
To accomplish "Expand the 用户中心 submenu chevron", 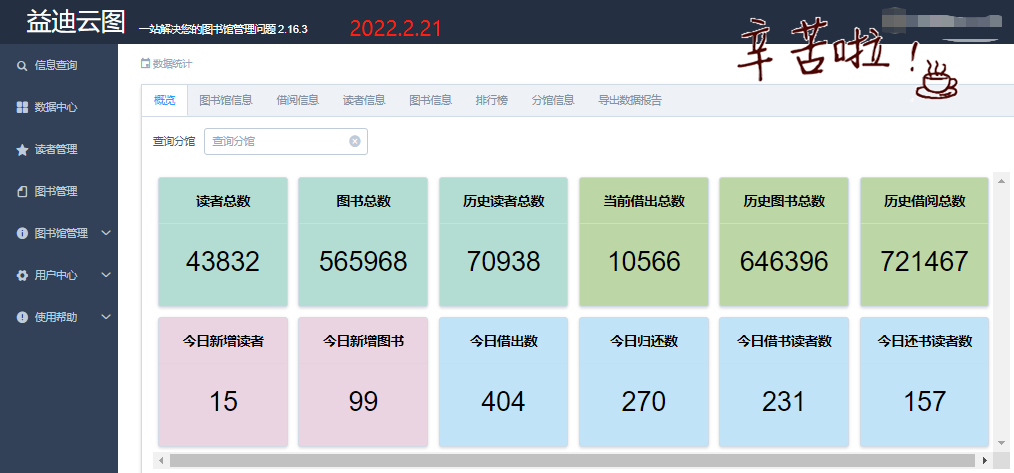I will click(106, 276).
